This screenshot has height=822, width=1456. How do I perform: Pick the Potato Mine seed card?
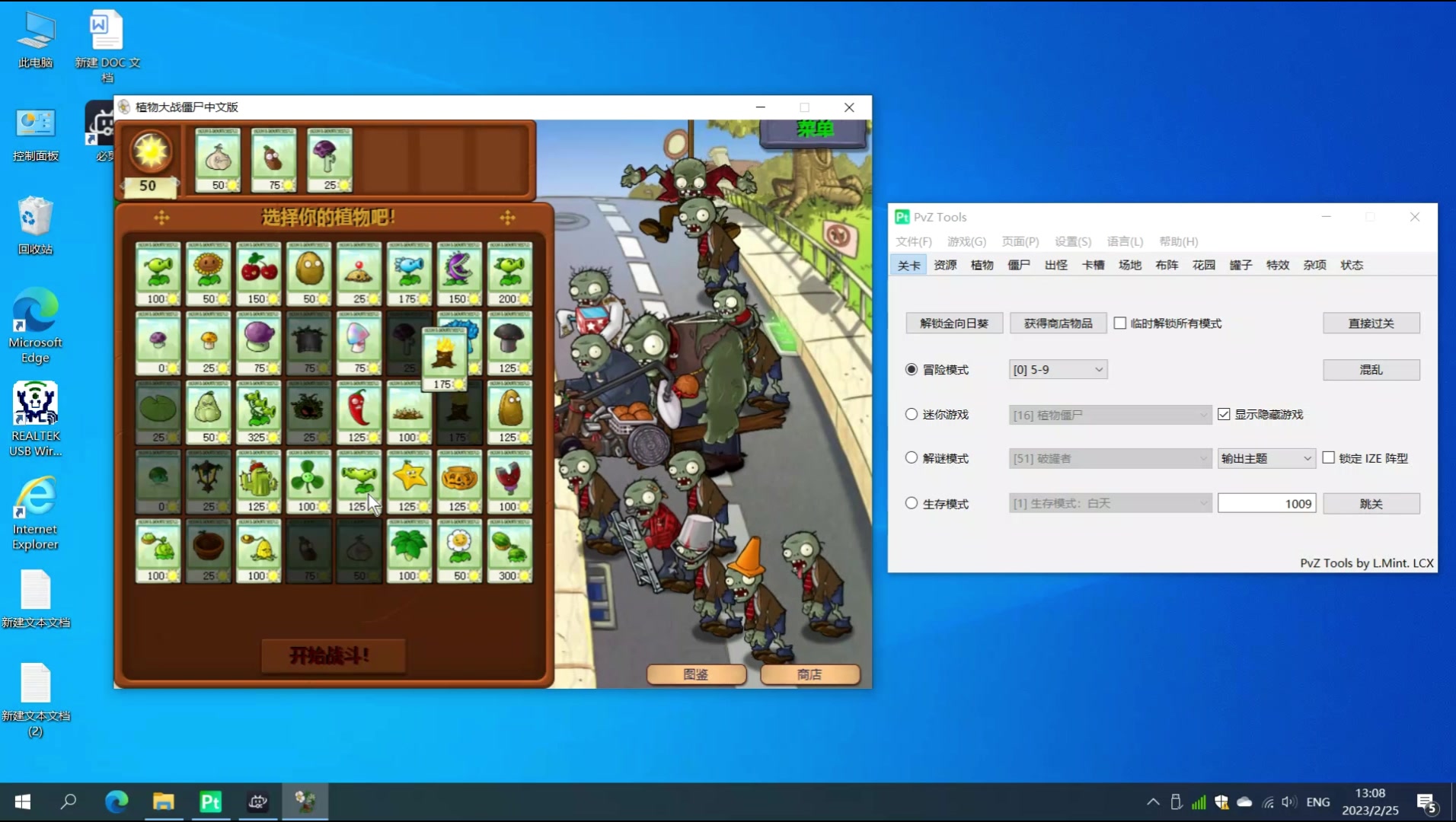click(359, 274)
